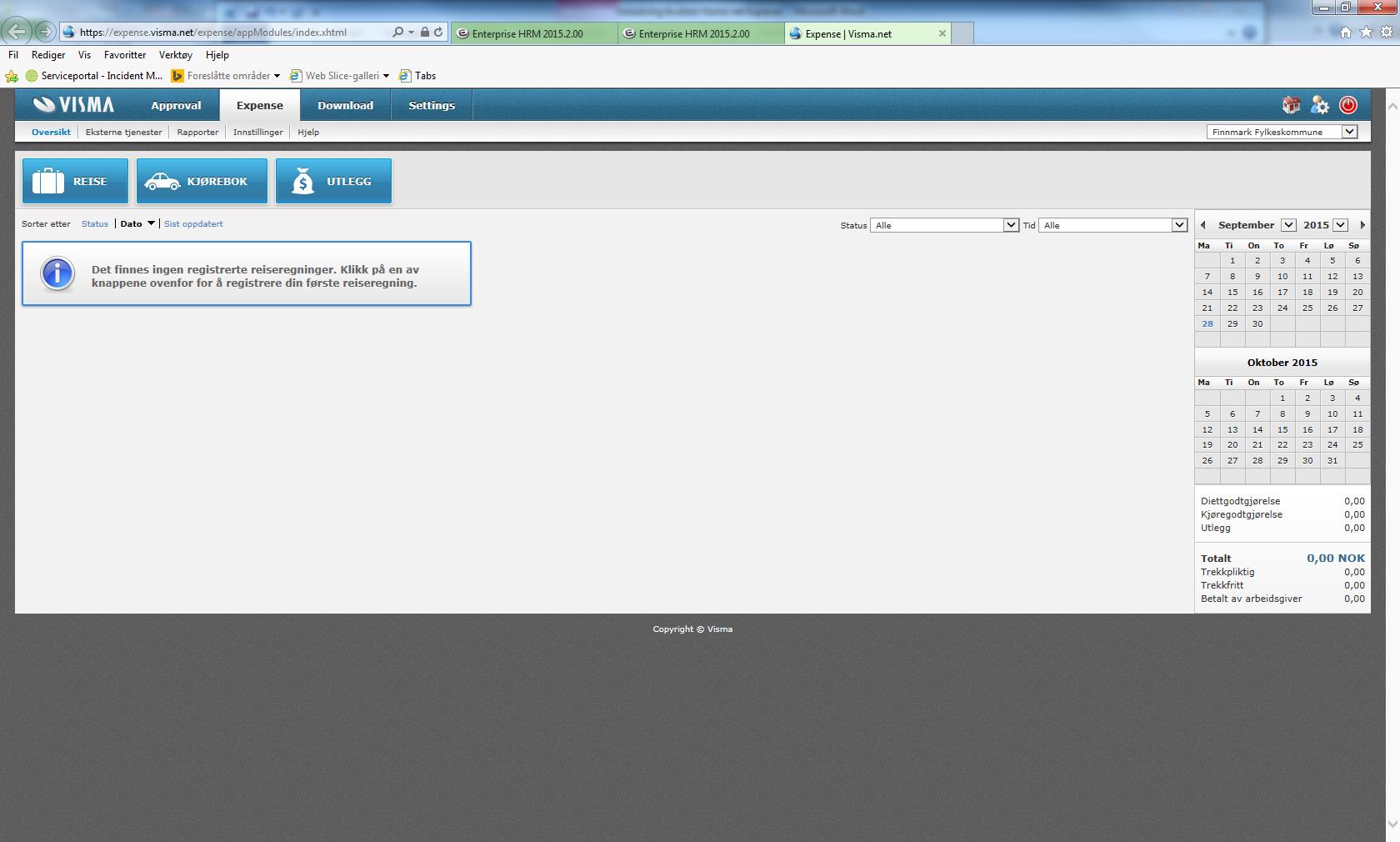Open the gears settings icon in header
This screenshot has height=842, width=1400.
[1319, 105]
